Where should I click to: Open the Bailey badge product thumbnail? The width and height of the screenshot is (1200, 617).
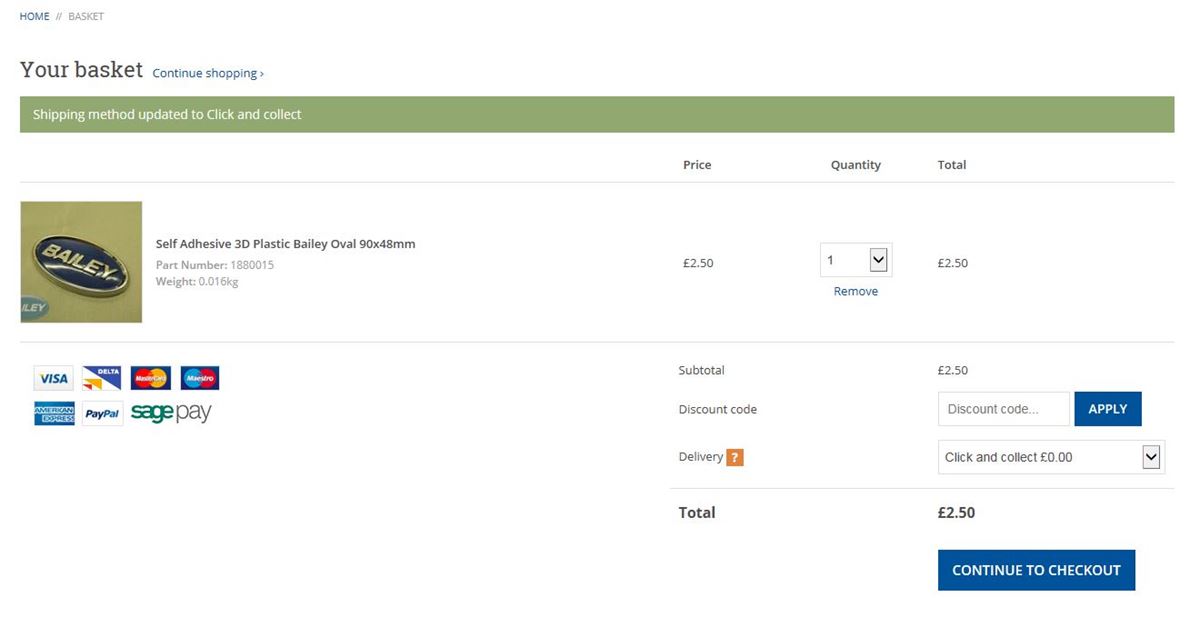coord(81,262)
